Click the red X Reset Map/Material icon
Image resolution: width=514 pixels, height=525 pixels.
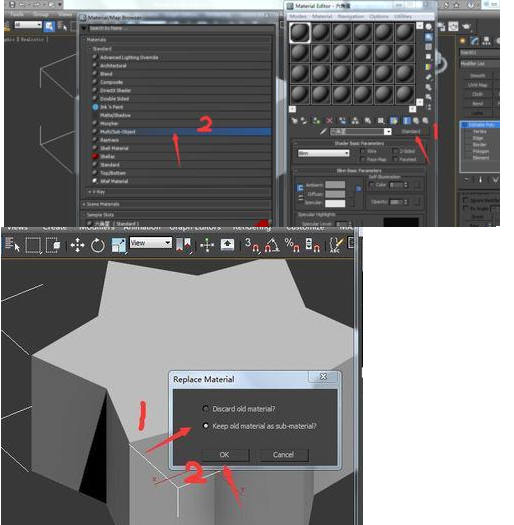coord(329,121)
